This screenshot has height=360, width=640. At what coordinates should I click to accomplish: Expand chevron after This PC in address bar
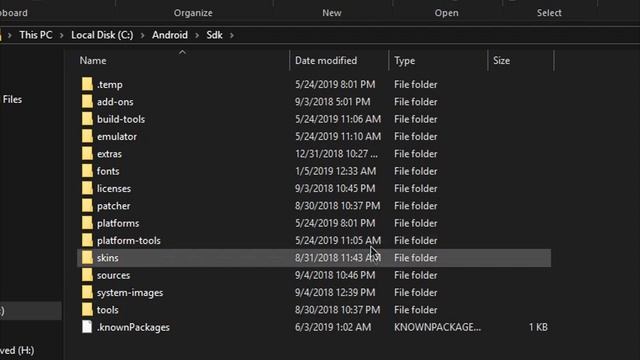[x=62, y=36]
